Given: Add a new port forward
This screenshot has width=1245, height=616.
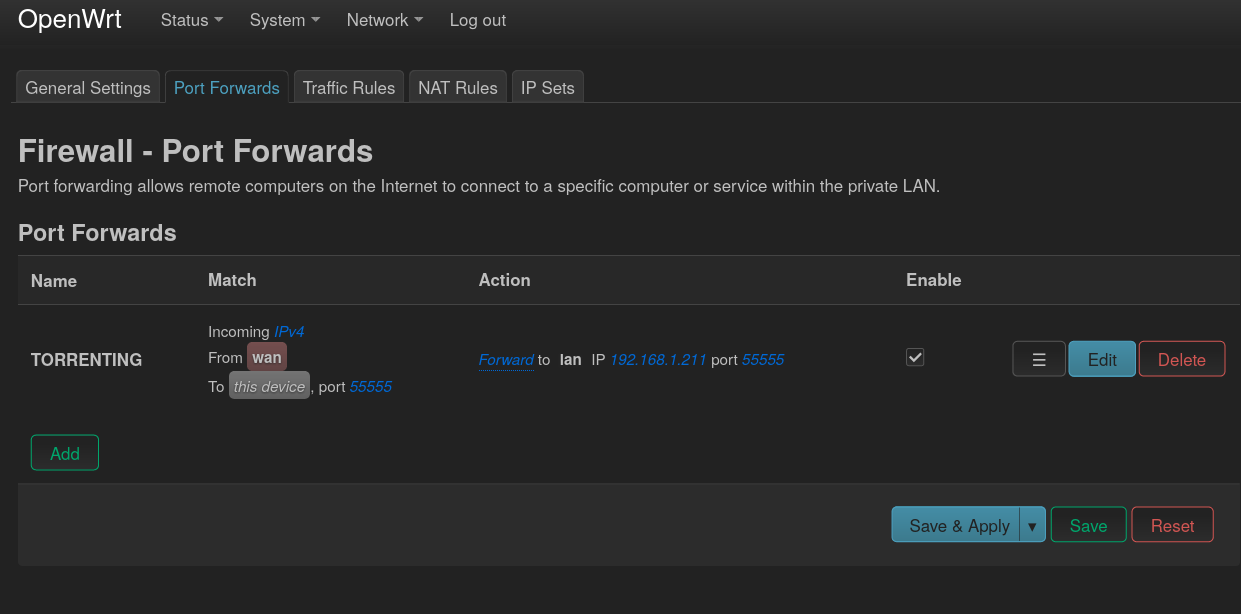Looking at the screenshot, I should pos(64,452).
